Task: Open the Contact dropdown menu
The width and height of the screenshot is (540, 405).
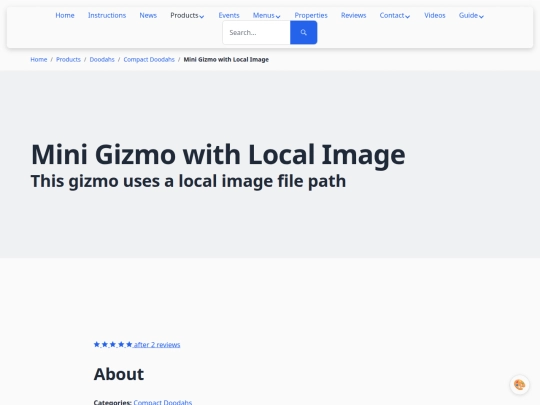Action: click(x=395, y=15)
